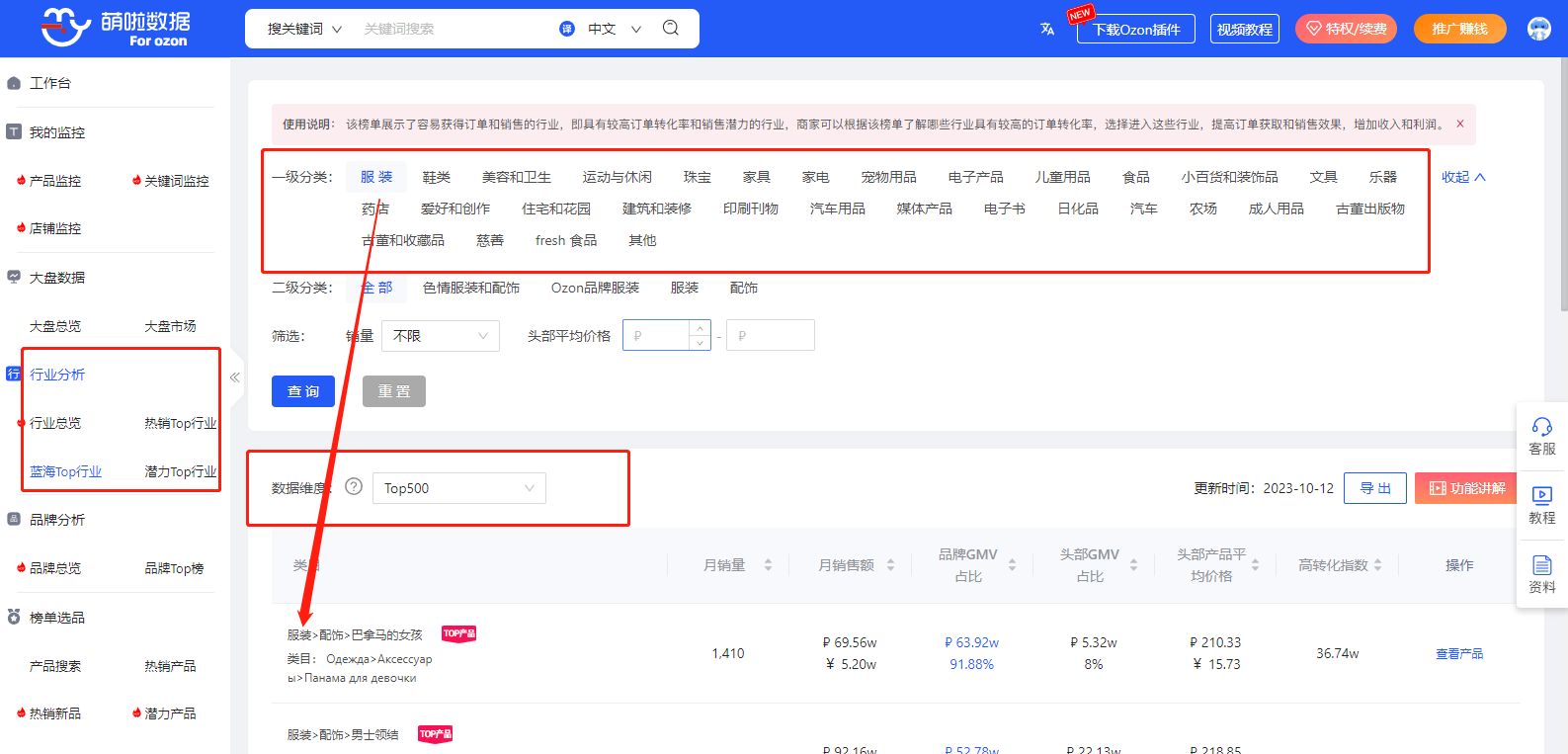This screenshot has width=1568, height=754.
Task: Open the 教程 tutorial video icon
Action: point(1541,495)
